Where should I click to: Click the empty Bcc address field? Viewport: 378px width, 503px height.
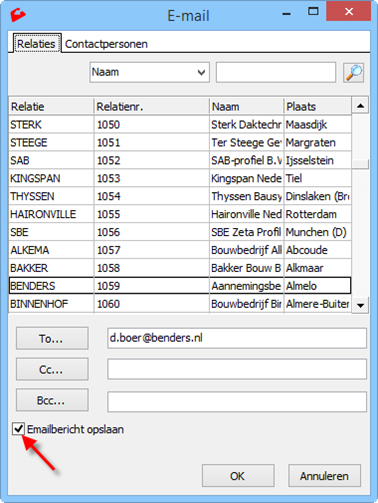click(x=237, y=402)
